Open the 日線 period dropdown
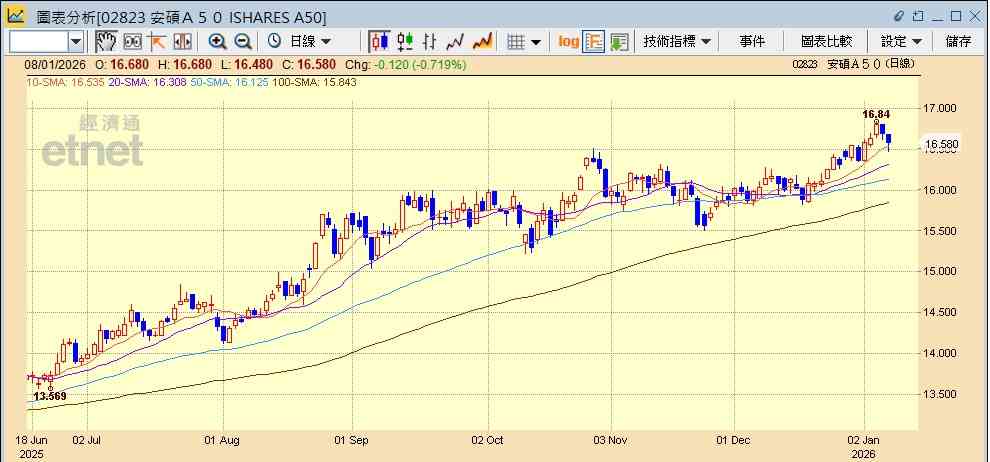The image size is (990, 462). tap(309, 42)
